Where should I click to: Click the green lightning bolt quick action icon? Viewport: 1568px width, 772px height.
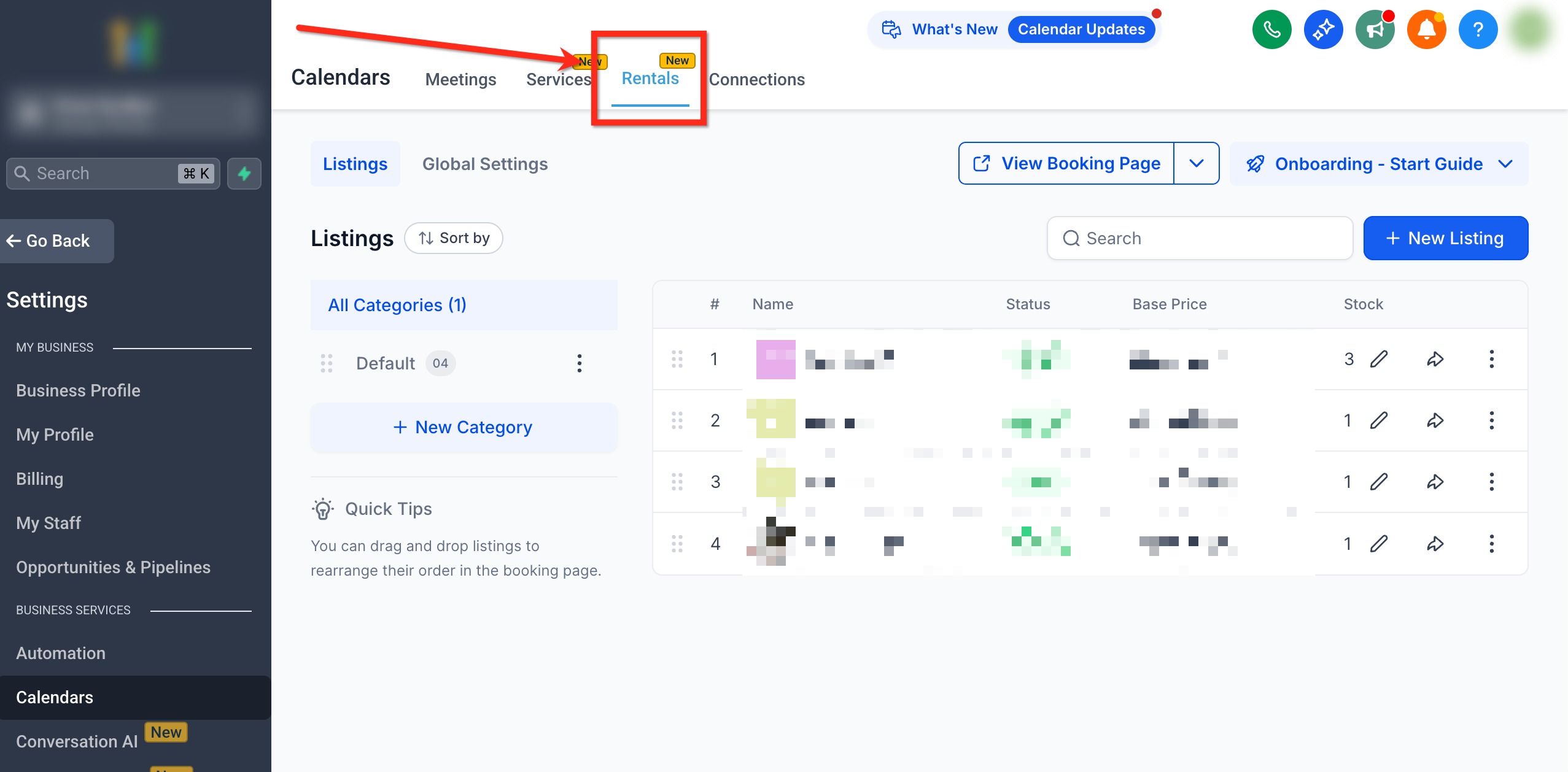click(244, 174)
